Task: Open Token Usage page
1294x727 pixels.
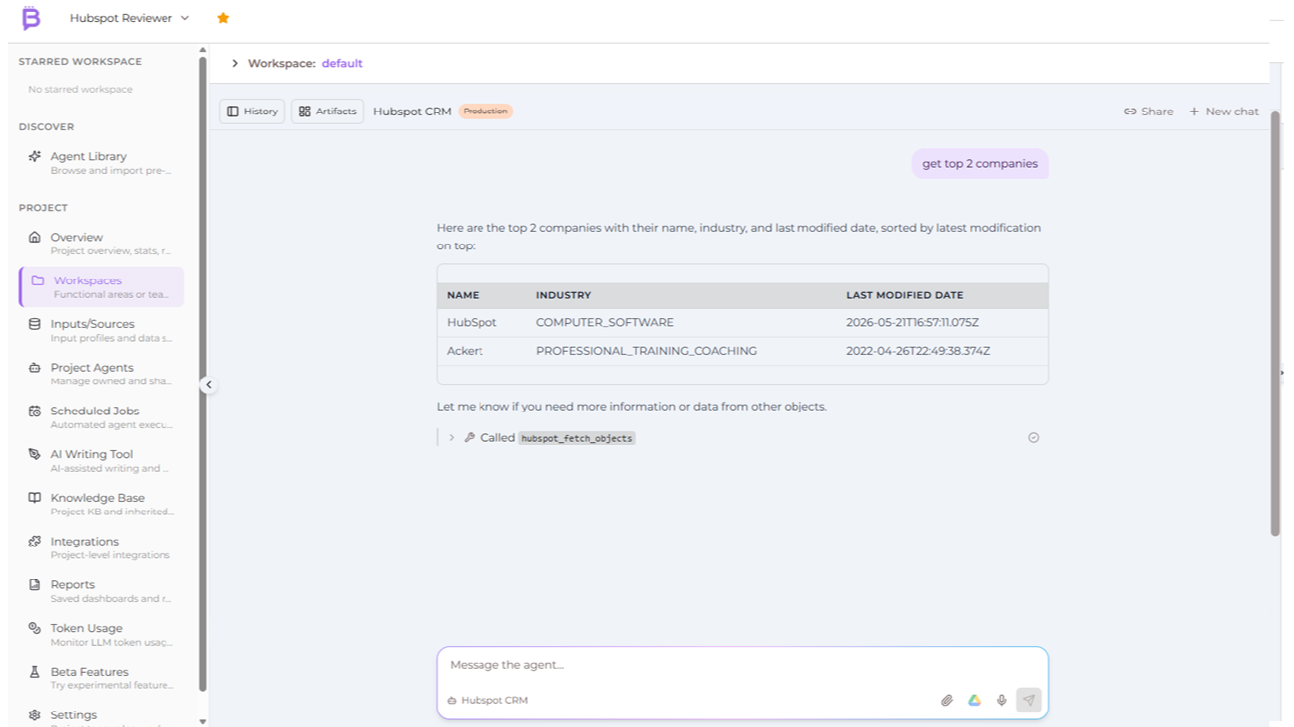Action: pyautogui.click(x=101, y=634)
